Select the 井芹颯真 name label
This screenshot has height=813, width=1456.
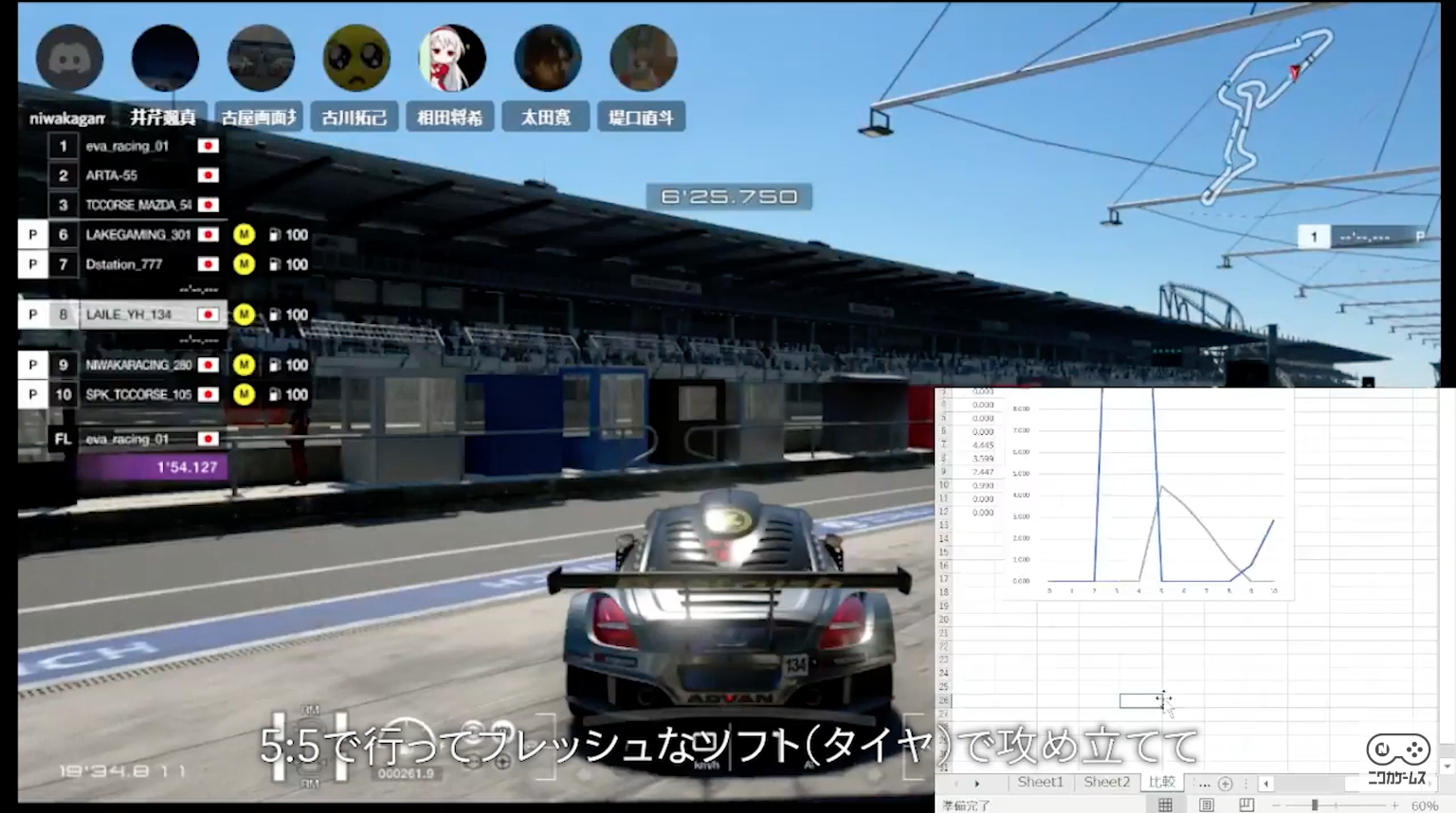(163, 117)
